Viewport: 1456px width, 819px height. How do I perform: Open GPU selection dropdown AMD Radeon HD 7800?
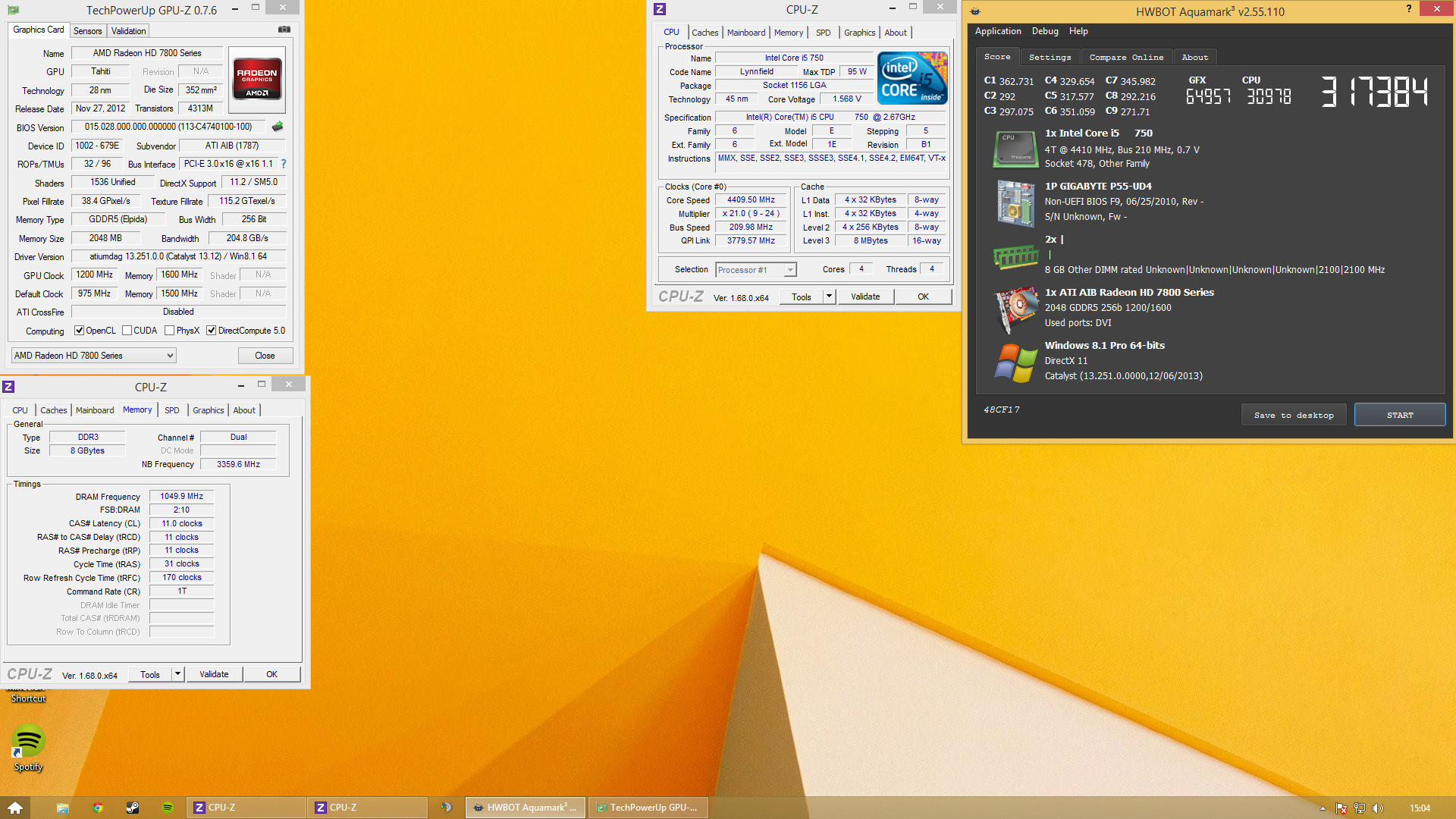click(94, 356)
